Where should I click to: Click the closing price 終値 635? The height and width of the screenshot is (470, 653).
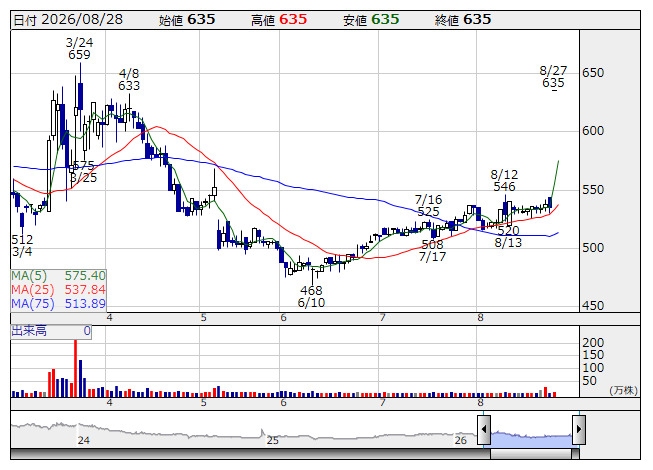coord(463,20)
